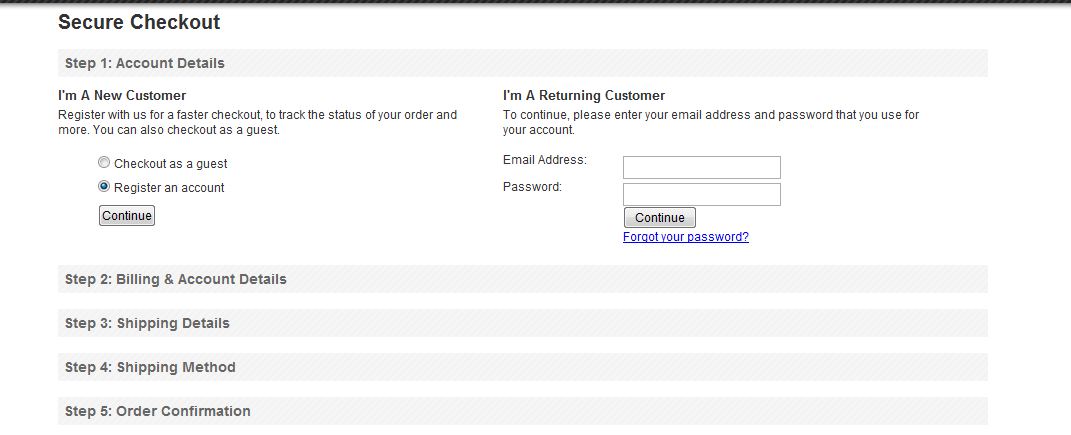This screenshot has width=1071, height=435.
Task: Open the Step 4: Shipping Method section
Action: pyautogui.click(x=150, y=367)
